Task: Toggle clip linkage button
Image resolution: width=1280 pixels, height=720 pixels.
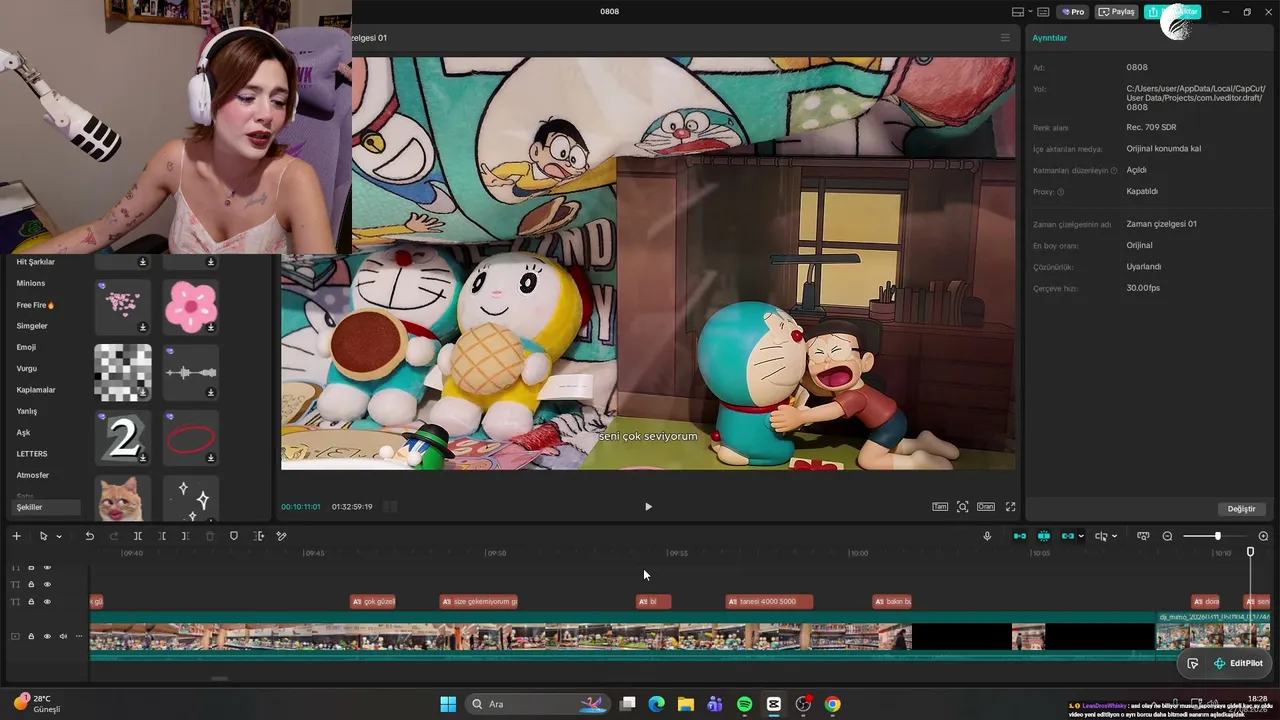Action: click(x=1067, y=536)
